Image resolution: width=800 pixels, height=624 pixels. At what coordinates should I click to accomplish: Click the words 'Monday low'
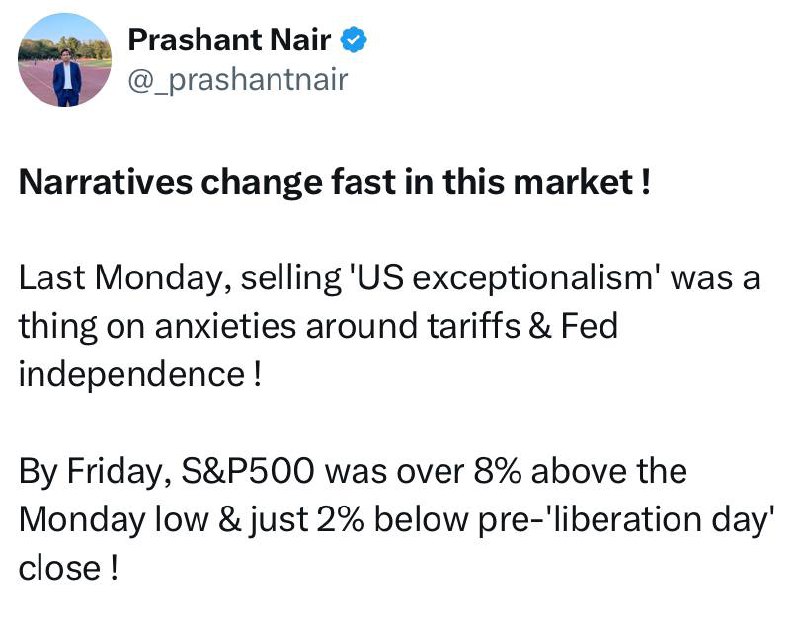point(114,519)
